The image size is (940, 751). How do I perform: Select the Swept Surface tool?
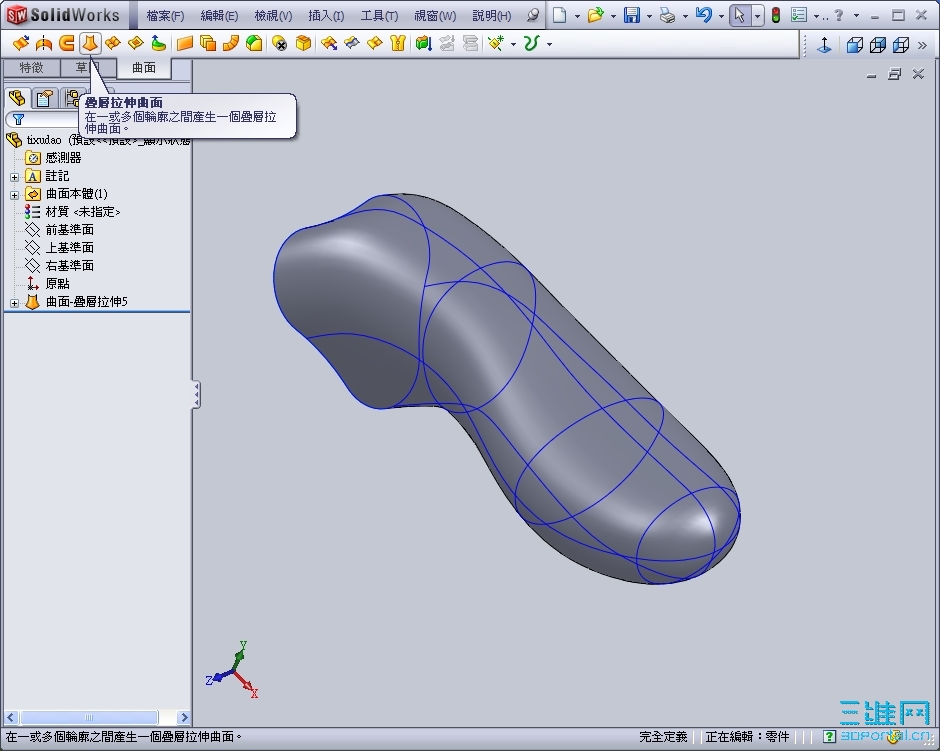(67, 43)
